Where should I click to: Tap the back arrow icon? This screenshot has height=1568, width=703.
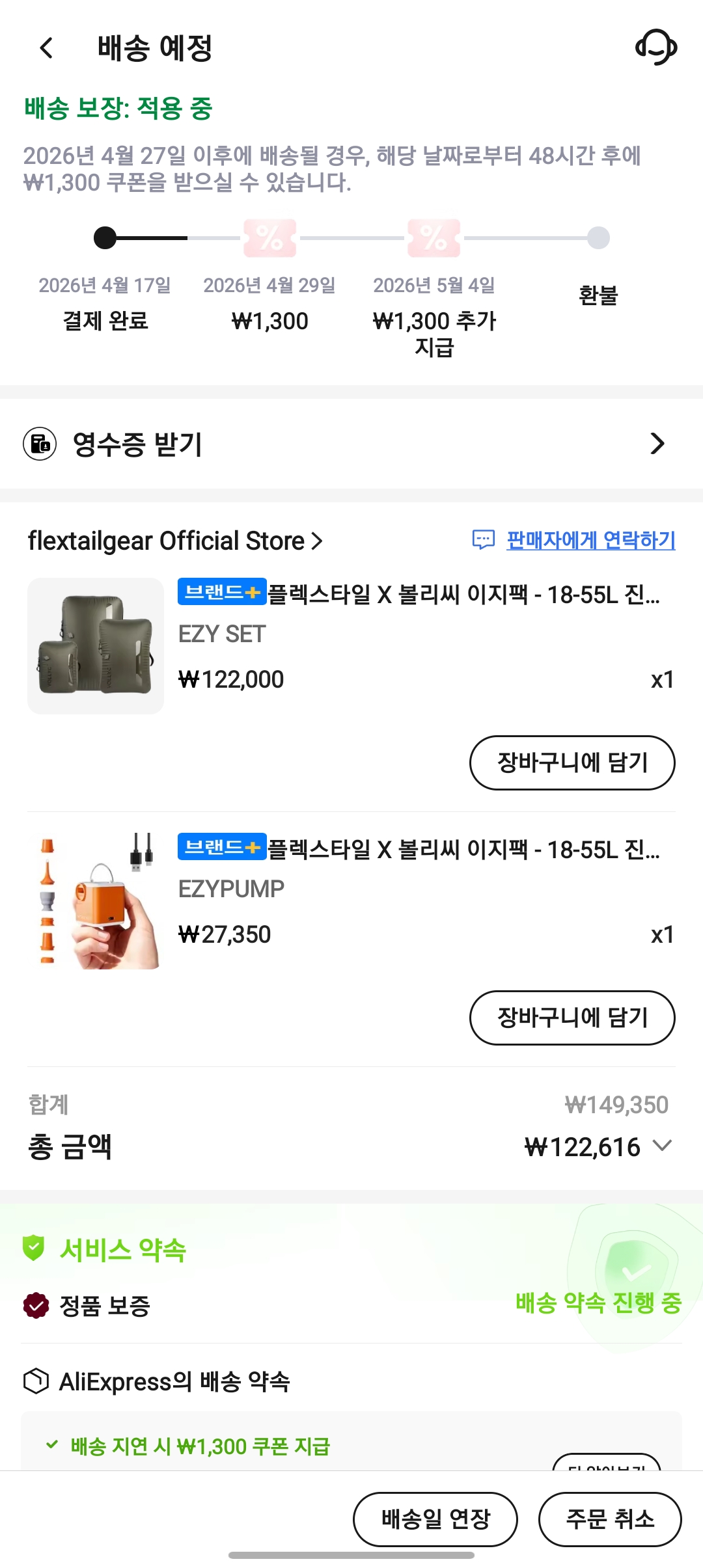coord(46,47)
